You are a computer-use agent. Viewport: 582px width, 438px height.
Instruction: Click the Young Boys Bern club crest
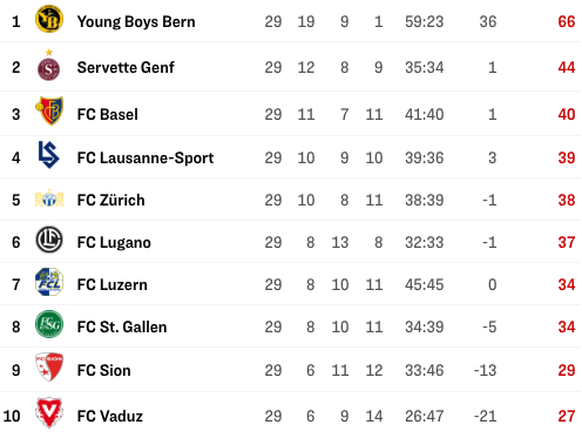pyautogui.click(x=49, y=19)
